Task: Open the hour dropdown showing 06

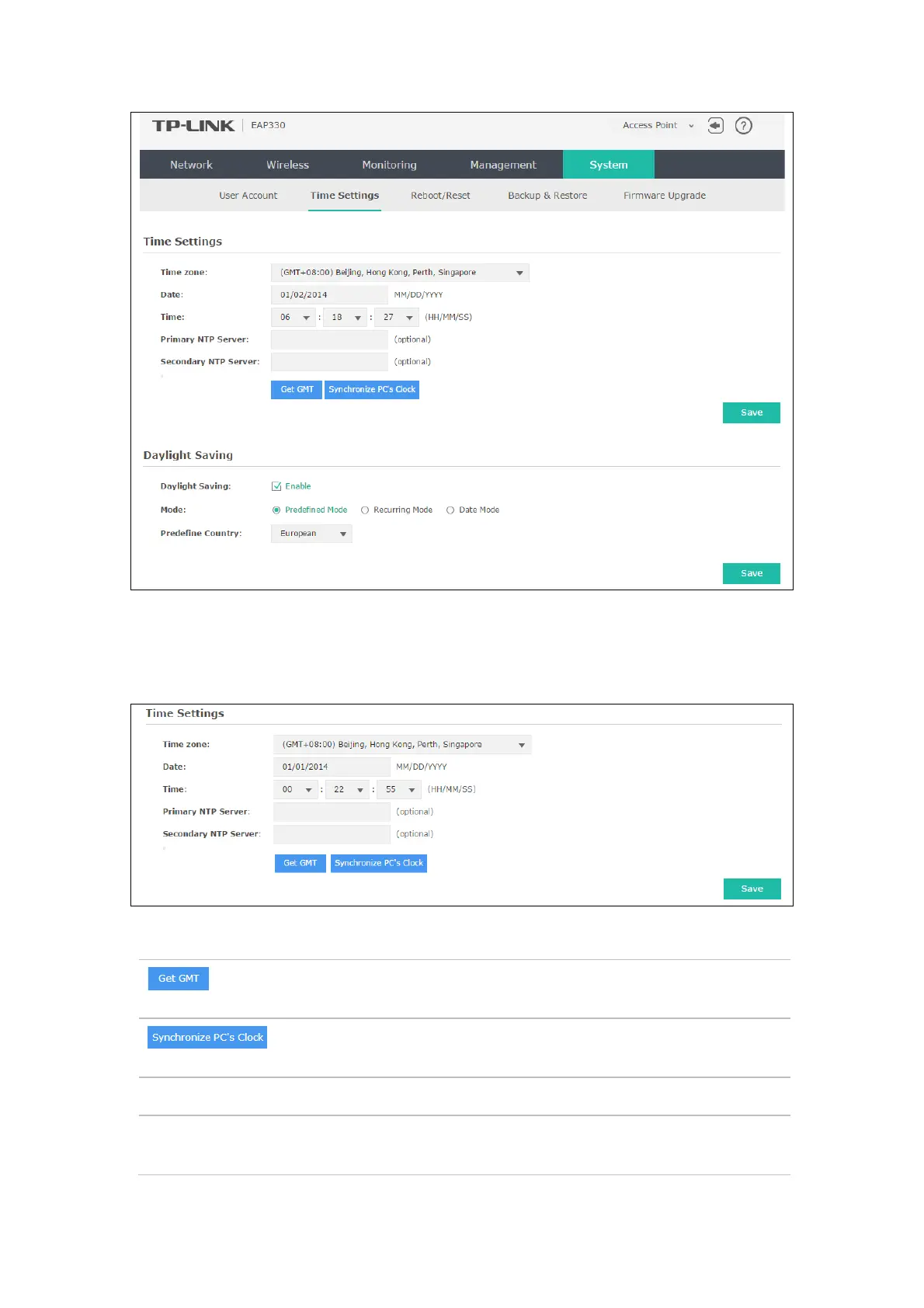Action: (294, 318)
